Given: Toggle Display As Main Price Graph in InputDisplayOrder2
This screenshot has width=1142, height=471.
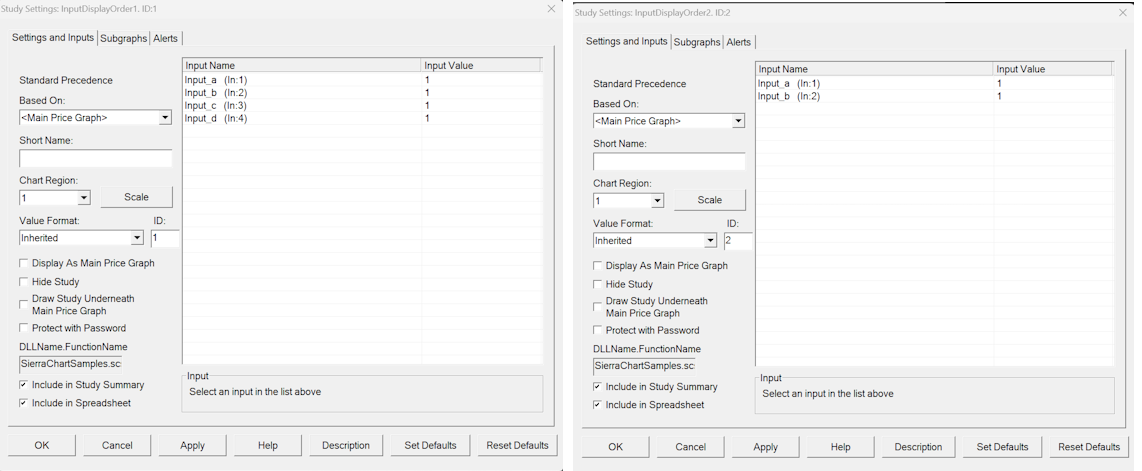Looking at the screenshot, I should (x=598, y=266).
